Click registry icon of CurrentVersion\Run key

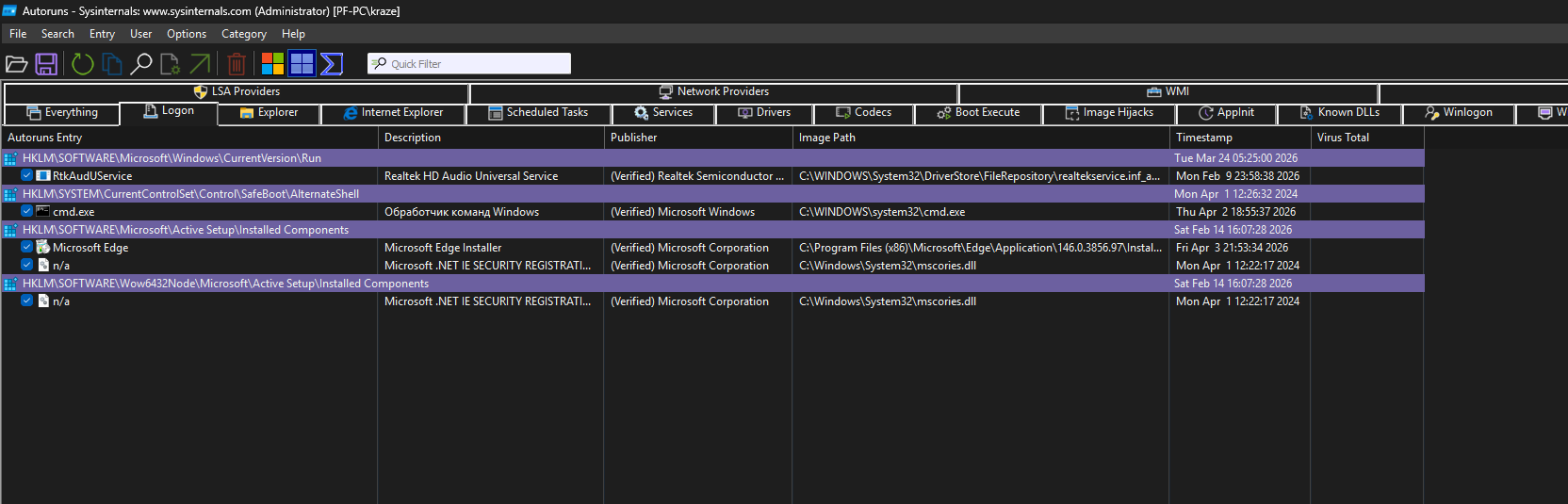10,158
